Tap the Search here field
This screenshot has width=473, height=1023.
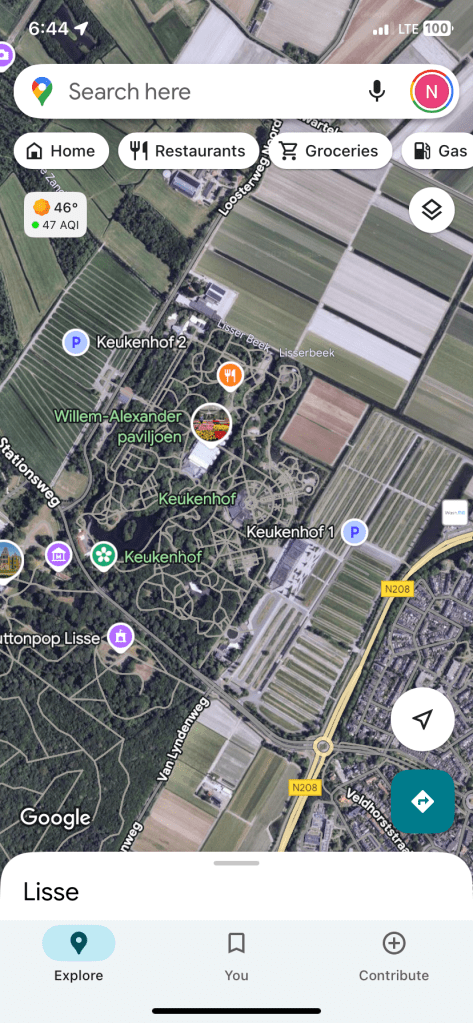(x=209, y=91)
